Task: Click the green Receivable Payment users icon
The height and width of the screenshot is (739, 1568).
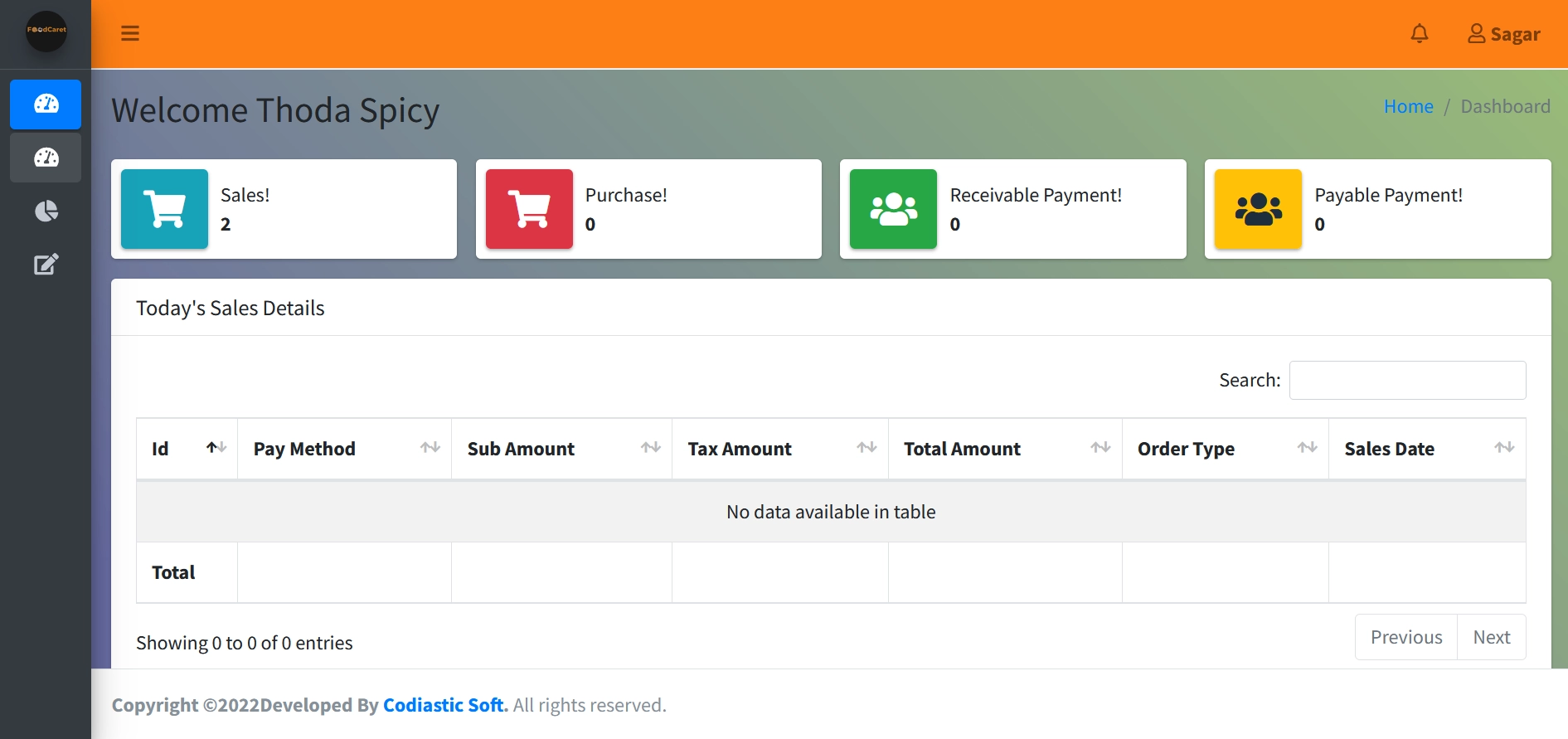Action: pyautogui.click(x=893, y=209)
